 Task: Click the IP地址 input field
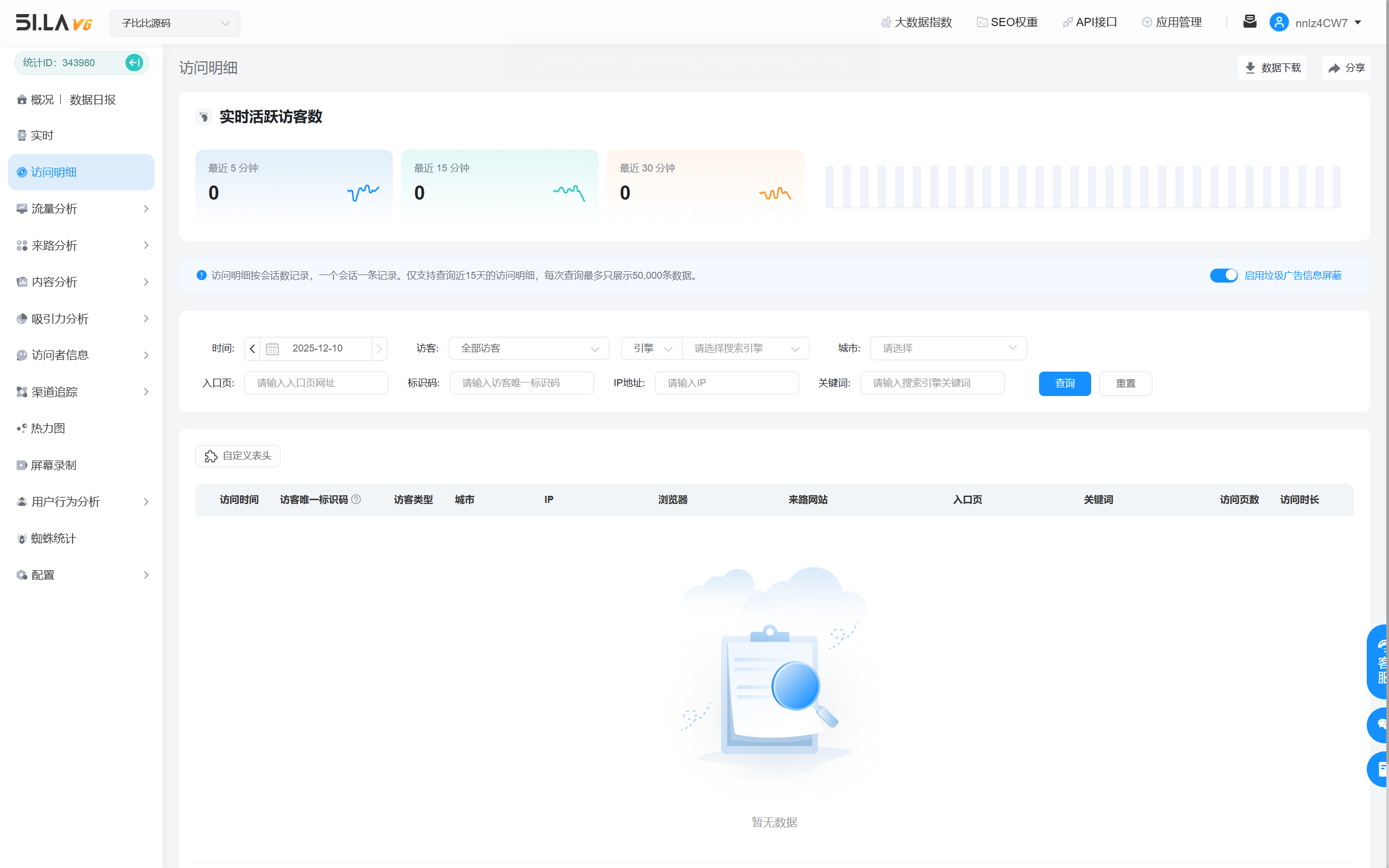pyautogui.click(x=726, y=383)
